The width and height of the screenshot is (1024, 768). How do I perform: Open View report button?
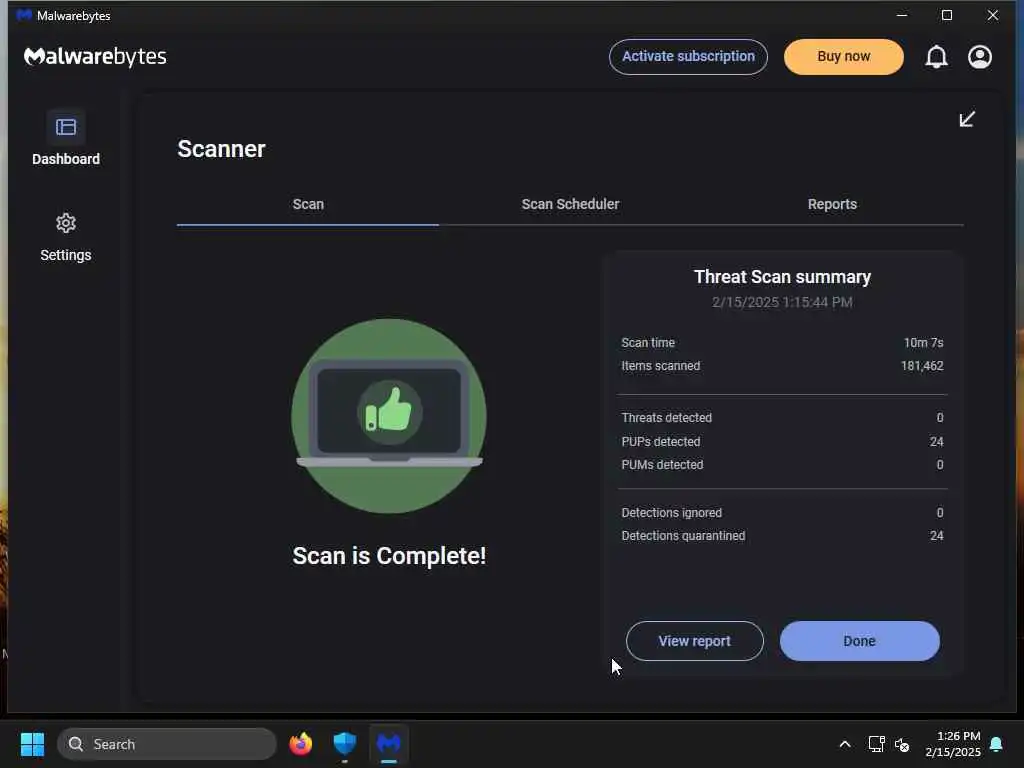(695, 641)
